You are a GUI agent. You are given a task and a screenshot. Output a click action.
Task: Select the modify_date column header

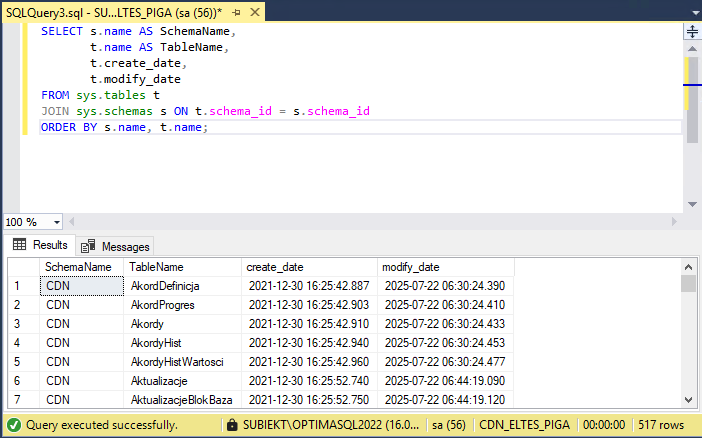pos(446,267)
